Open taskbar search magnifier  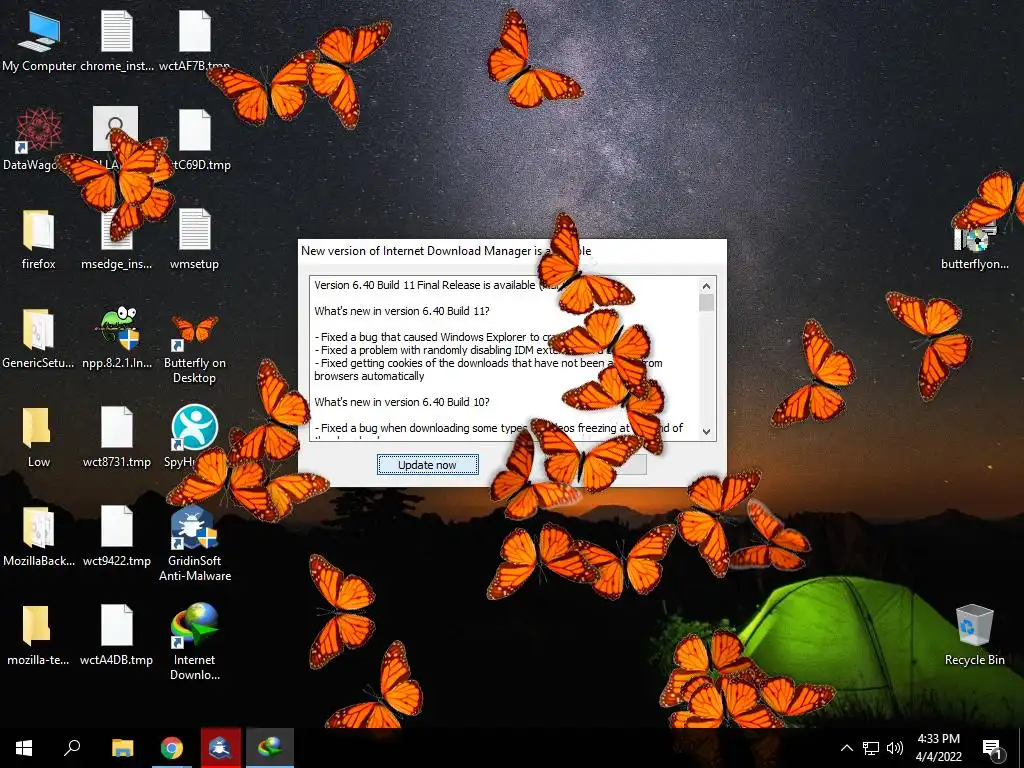click(72, 748)
